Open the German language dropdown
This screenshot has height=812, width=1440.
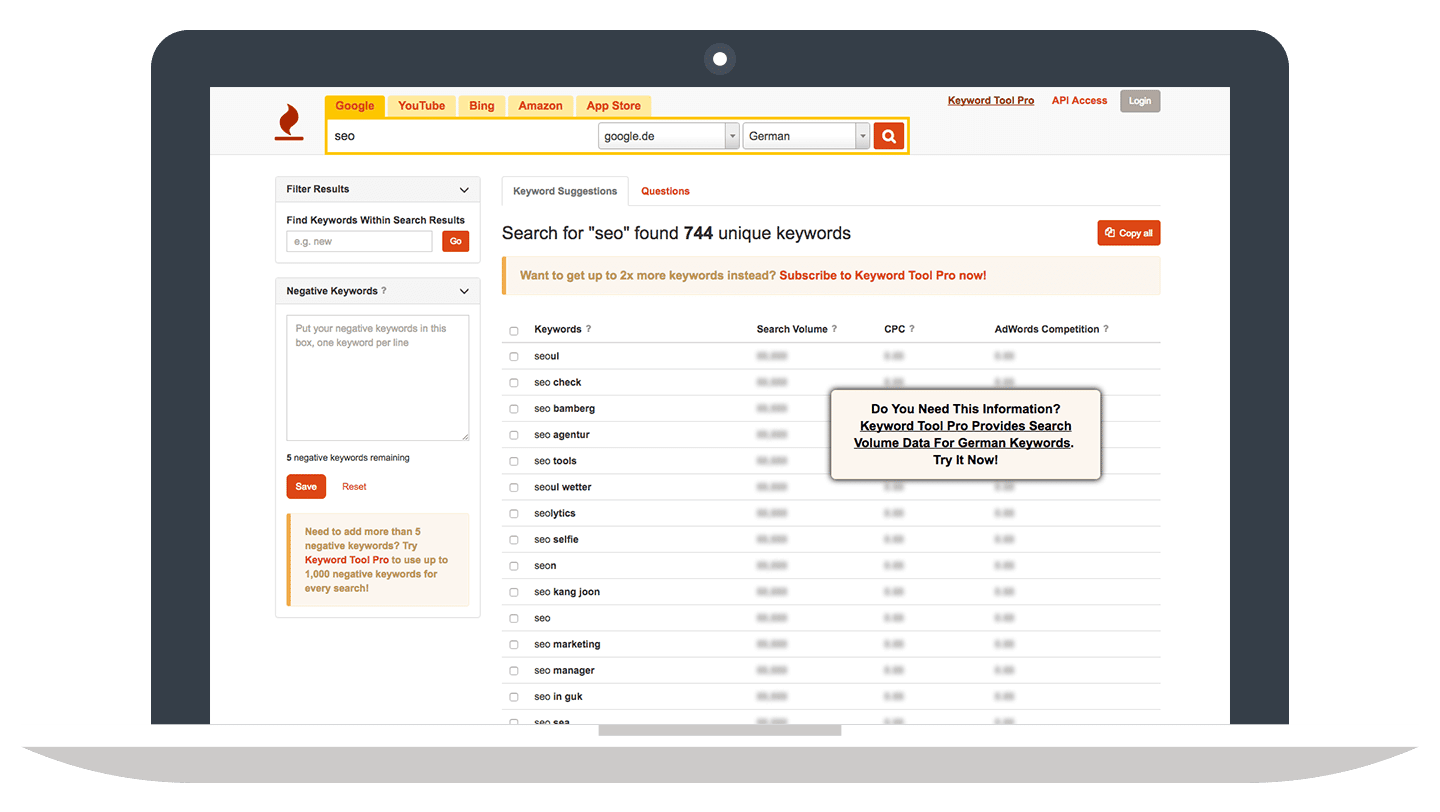(x=806, y=136)
